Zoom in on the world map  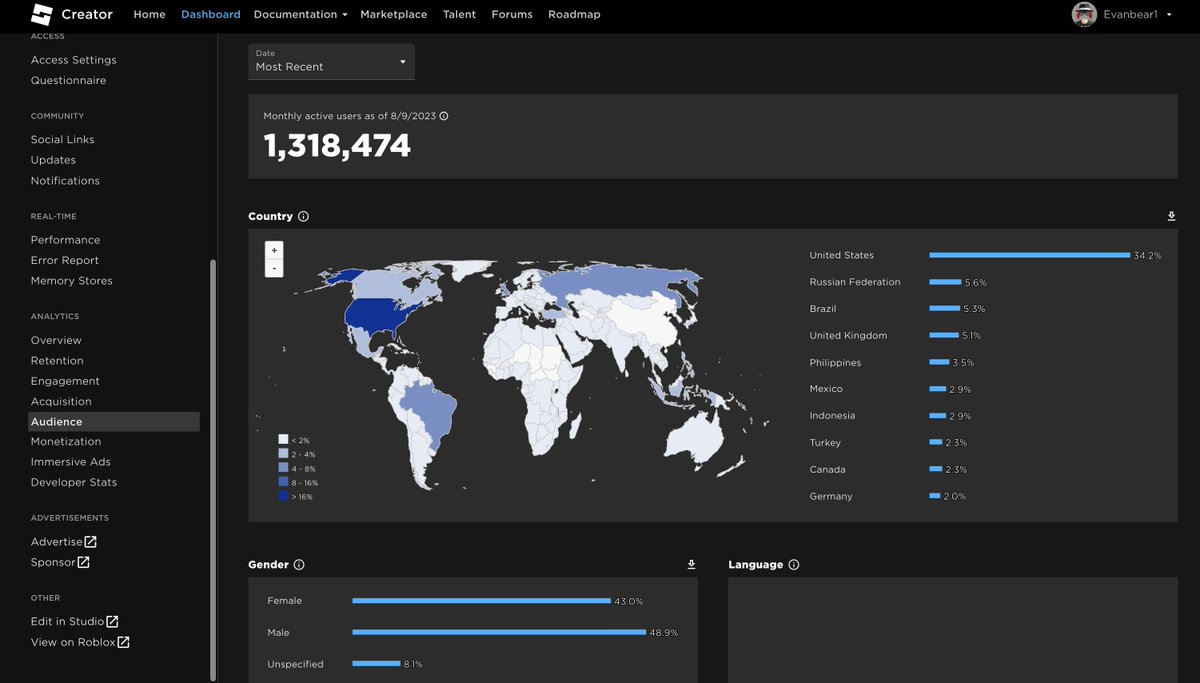click(274, 250)
